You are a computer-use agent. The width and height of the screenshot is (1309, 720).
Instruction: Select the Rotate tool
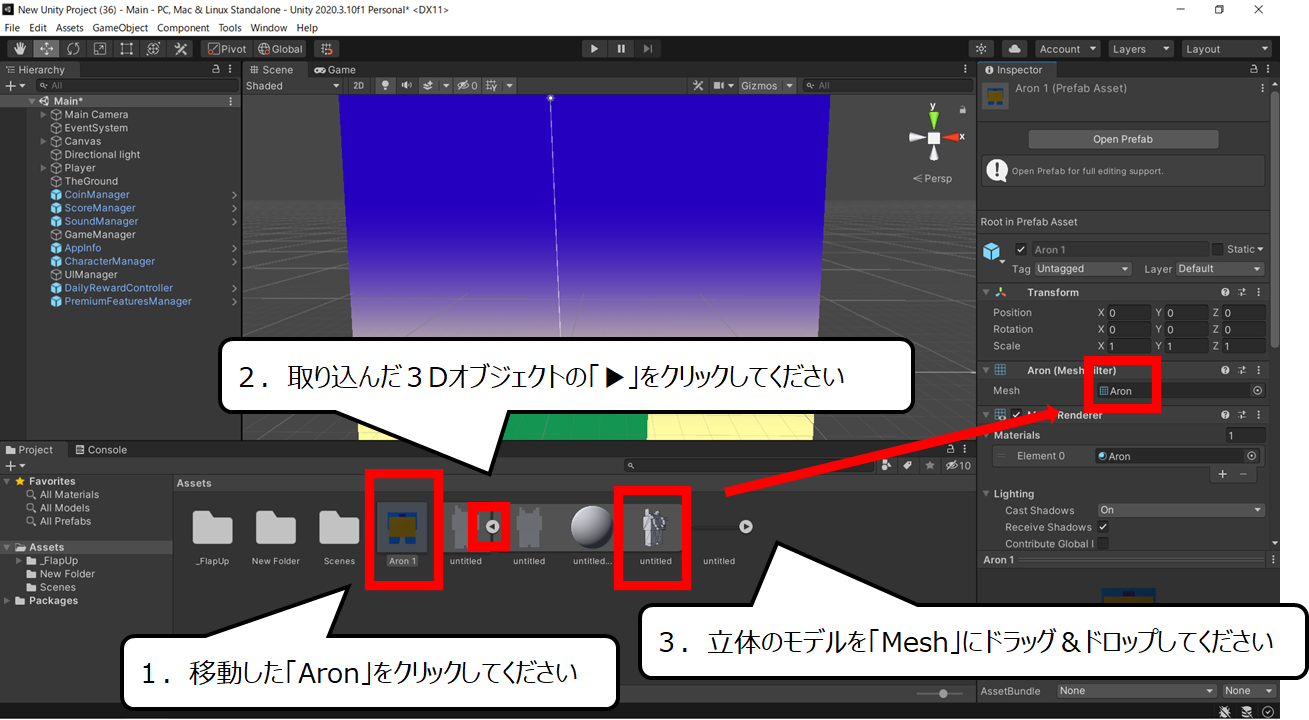[x=73, y=48]
